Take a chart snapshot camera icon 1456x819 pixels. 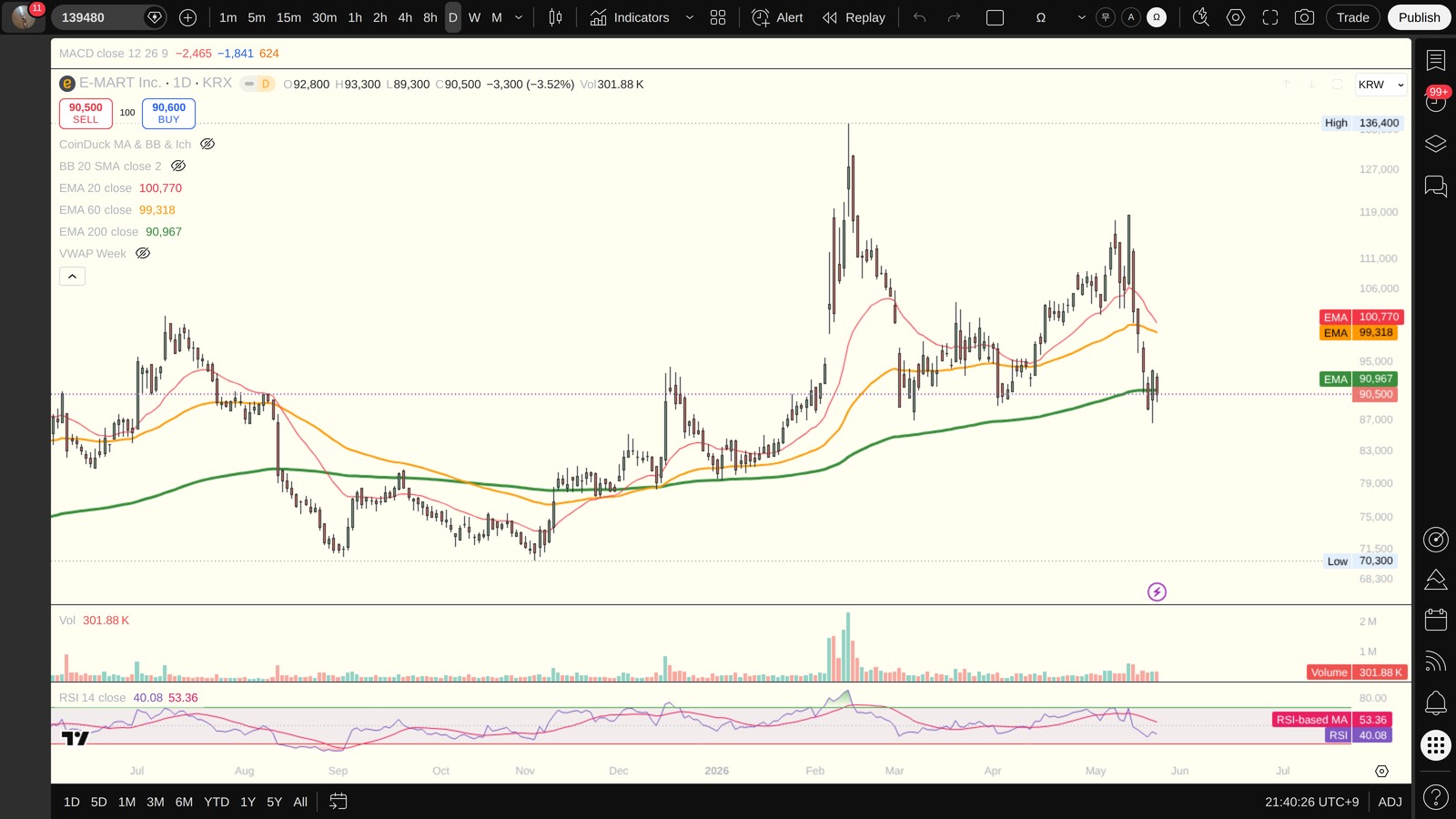tap(1304, 17)
